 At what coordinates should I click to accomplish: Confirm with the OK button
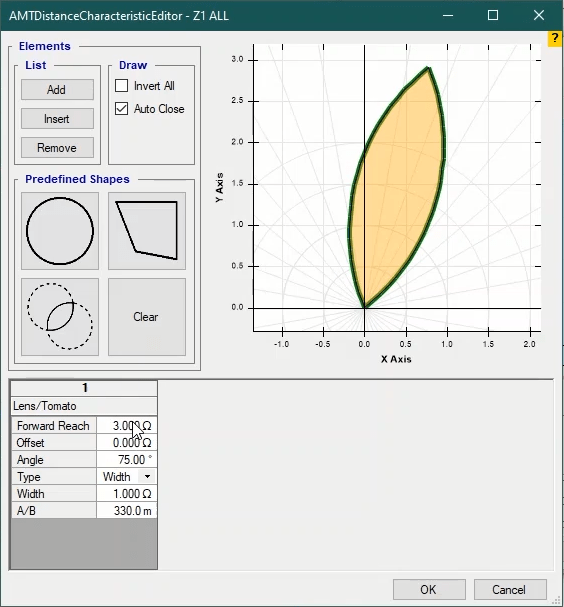tap(429, 590)
